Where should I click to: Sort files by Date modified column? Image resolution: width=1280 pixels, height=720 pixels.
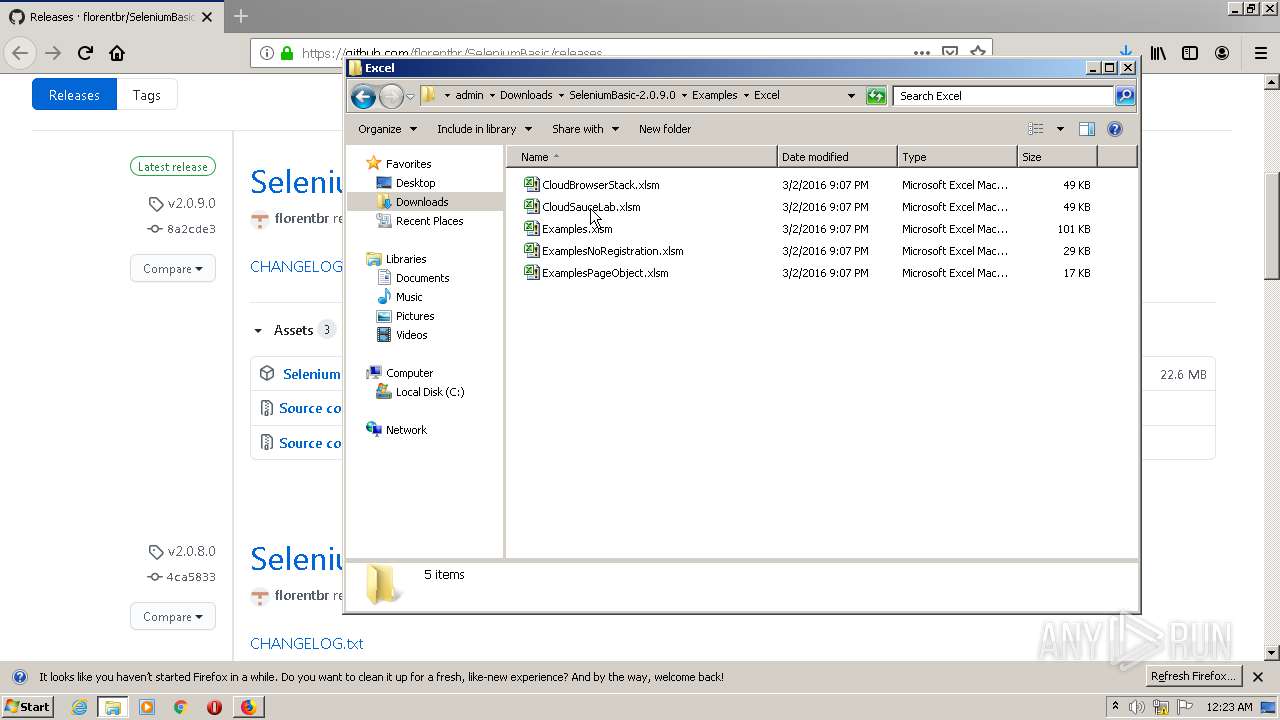pos(837,157)
